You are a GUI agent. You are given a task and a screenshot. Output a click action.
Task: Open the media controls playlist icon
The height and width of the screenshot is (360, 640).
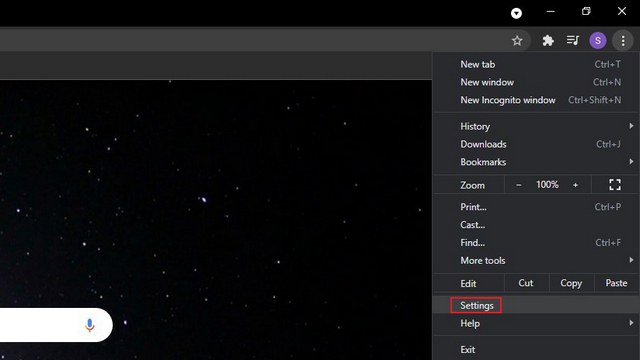pos(573,40)
